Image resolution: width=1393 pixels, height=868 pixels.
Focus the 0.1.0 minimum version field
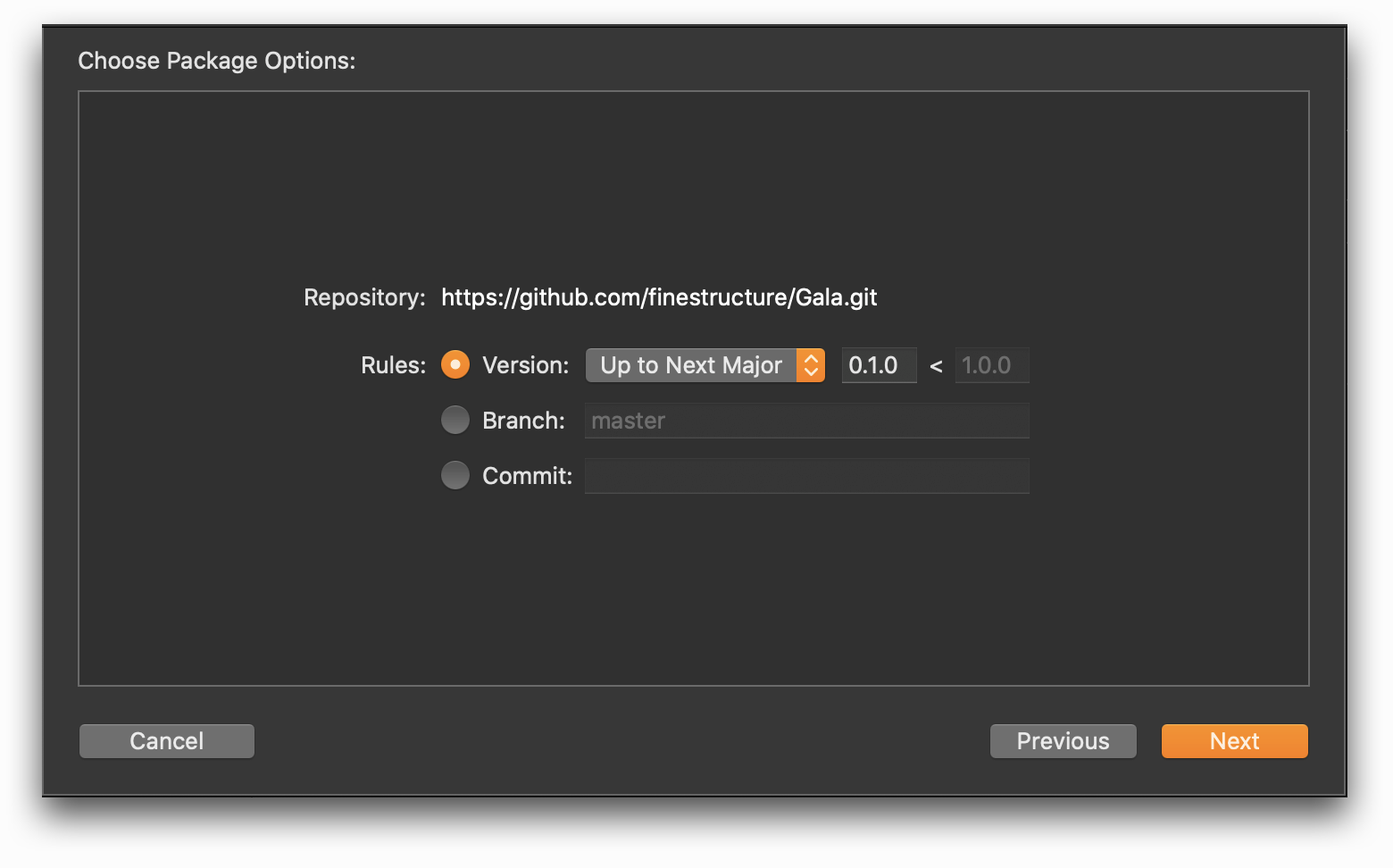coord(878,365)
